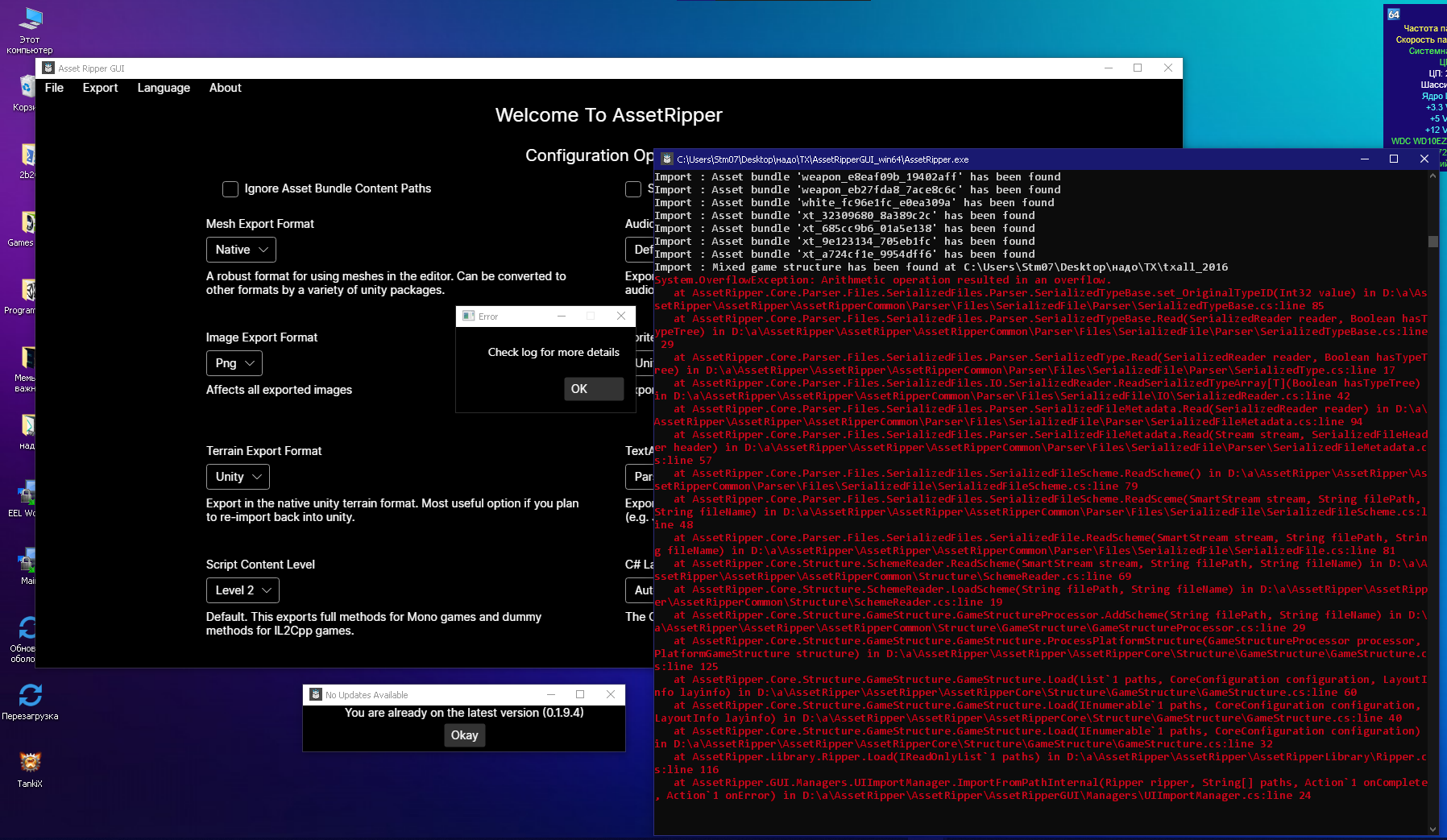The height and width of the screenshot is (840, 1447).
Task: Toggle the checkbox partially hidden by console
Action: click(x=633, y=189)
